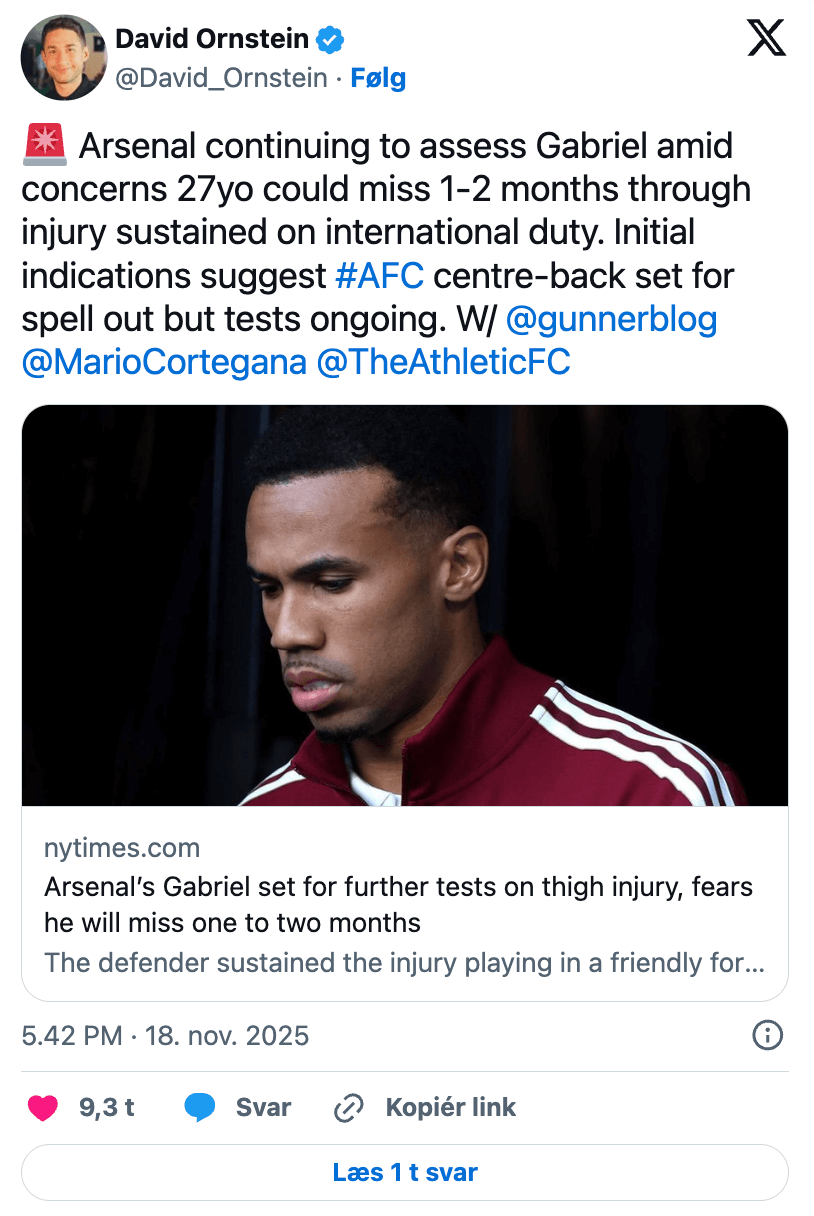Click the copy link chain icon

(x=349, y=1107)
